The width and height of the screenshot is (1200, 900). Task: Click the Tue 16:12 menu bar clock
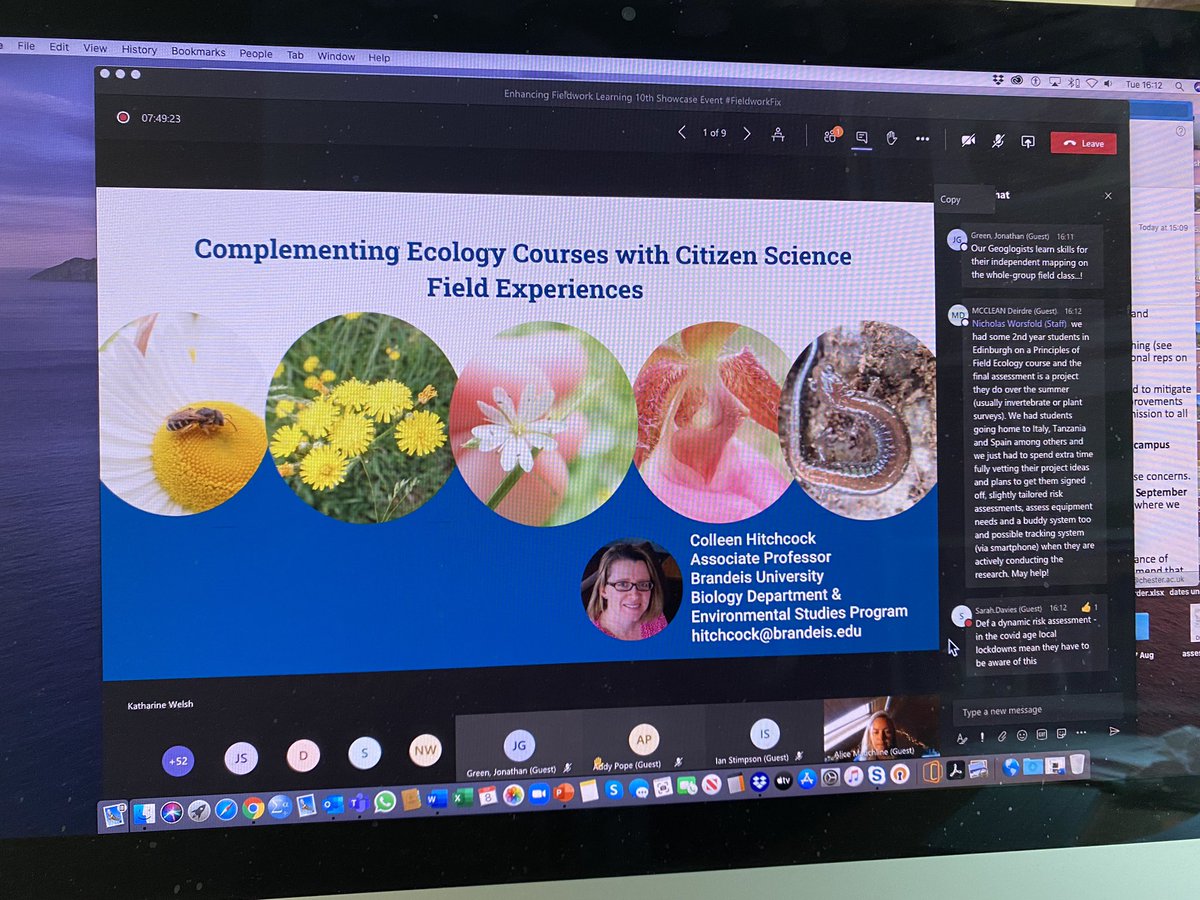tap(1144, 85)
